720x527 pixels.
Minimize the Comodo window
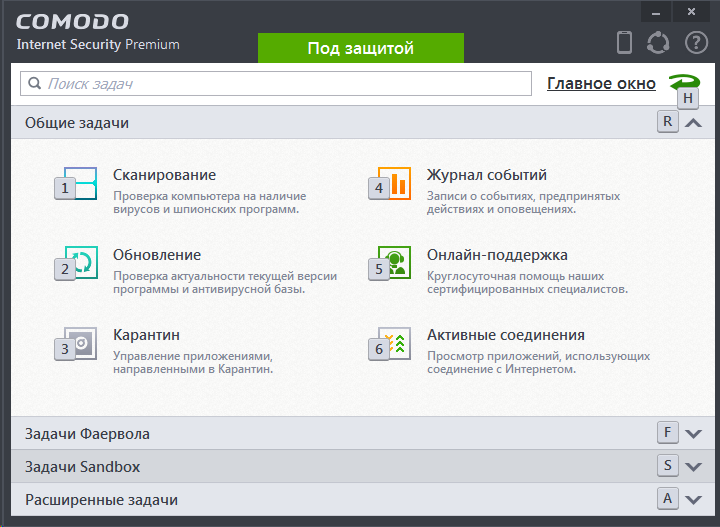[x=656, y=12]
